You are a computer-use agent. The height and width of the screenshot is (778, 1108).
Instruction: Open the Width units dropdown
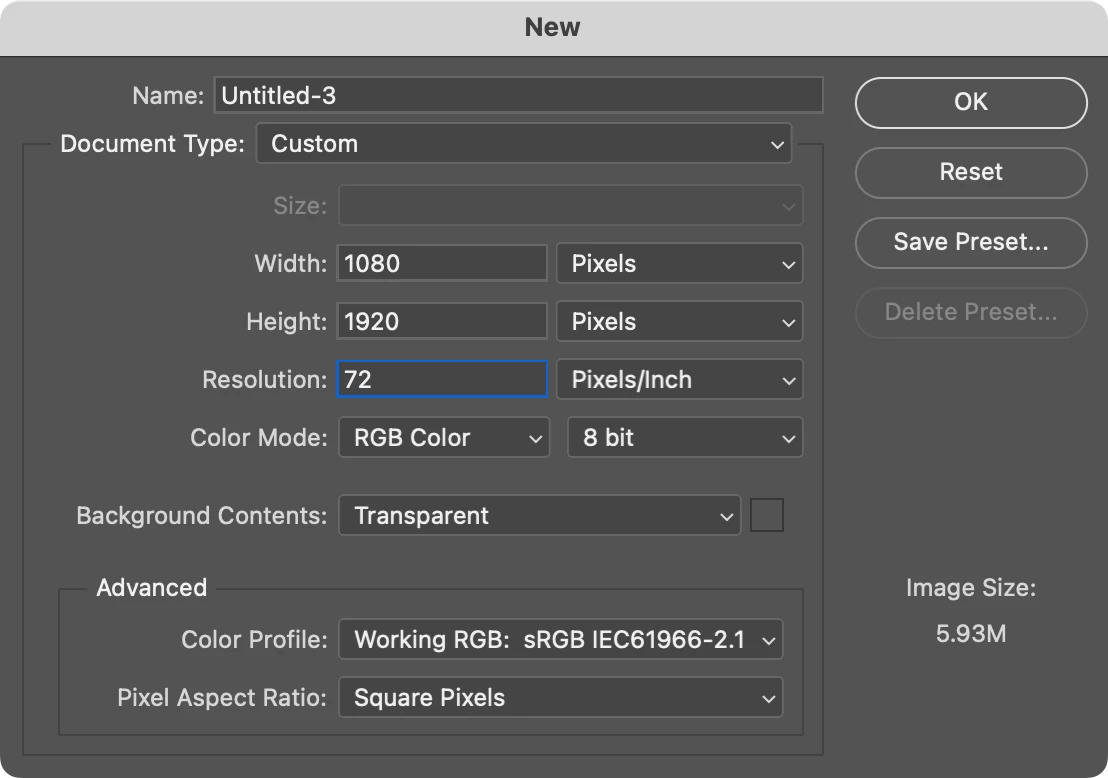[679, 264]
